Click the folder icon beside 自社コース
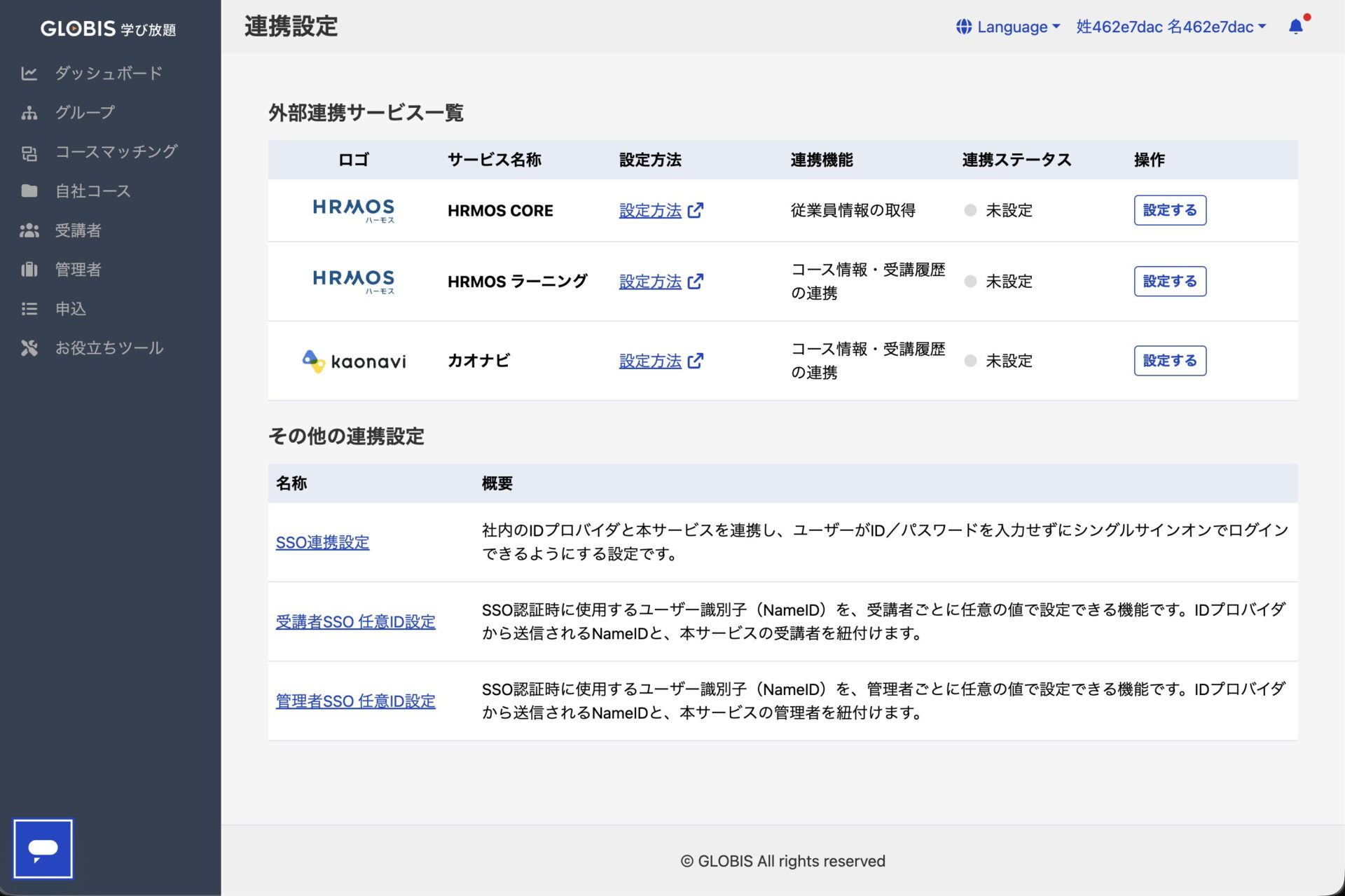This screenshot has width=1345, height=896. click(x=29, y=191)
